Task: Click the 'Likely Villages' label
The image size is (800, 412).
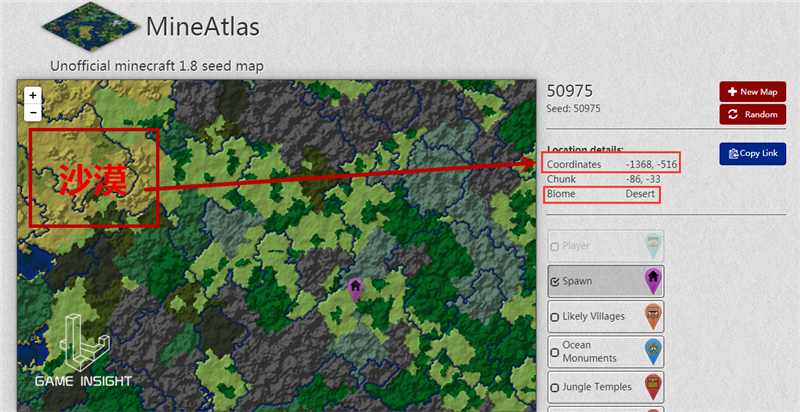Action: (593, 316)
